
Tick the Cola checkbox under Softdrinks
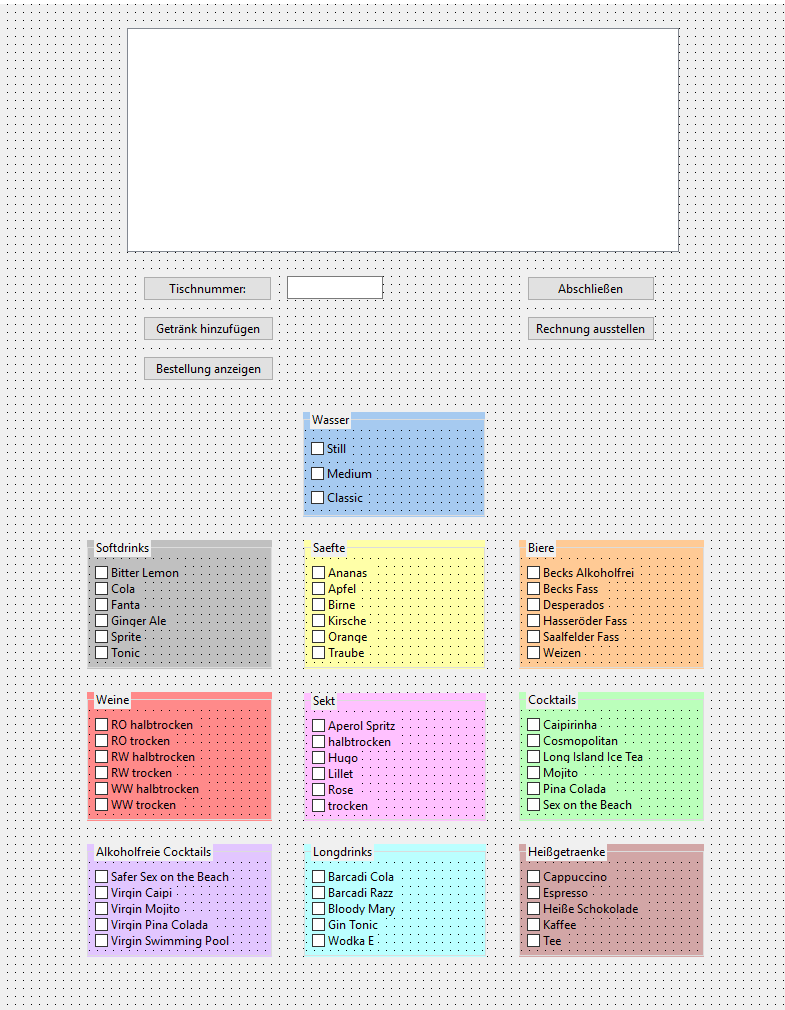(x=102, y=589)
